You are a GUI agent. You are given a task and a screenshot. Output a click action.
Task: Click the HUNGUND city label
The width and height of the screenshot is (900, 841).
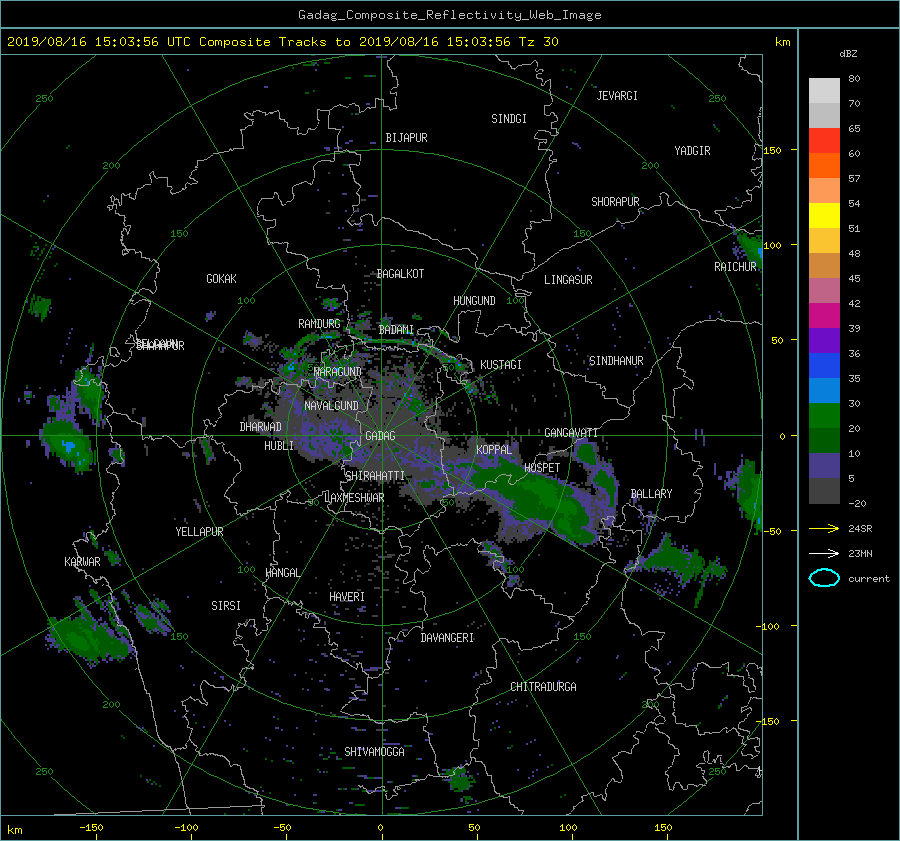(474, 301)
